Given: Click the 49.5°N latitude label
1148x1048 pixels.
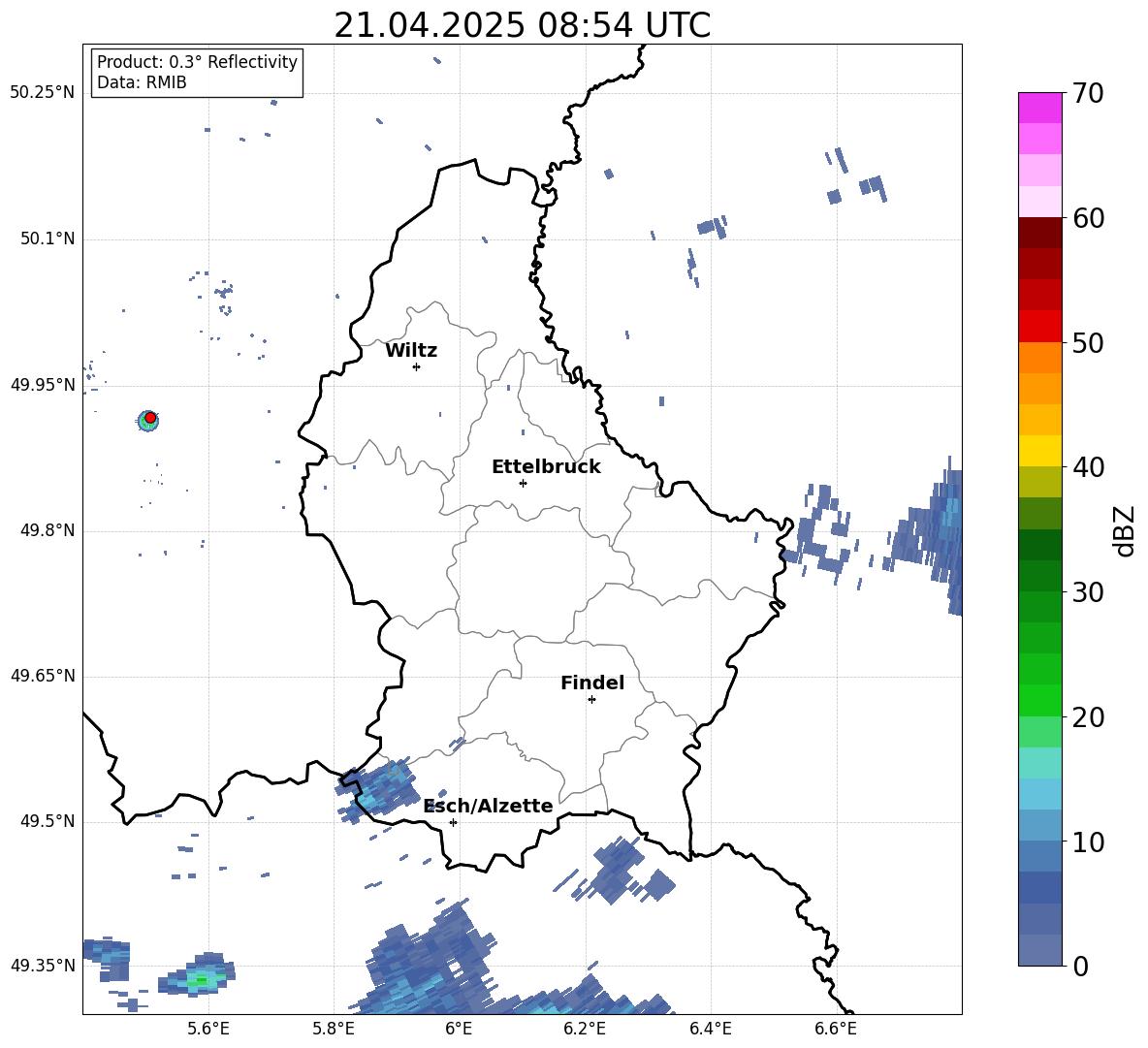Looking at the screenshot, I should coord(47,821).
